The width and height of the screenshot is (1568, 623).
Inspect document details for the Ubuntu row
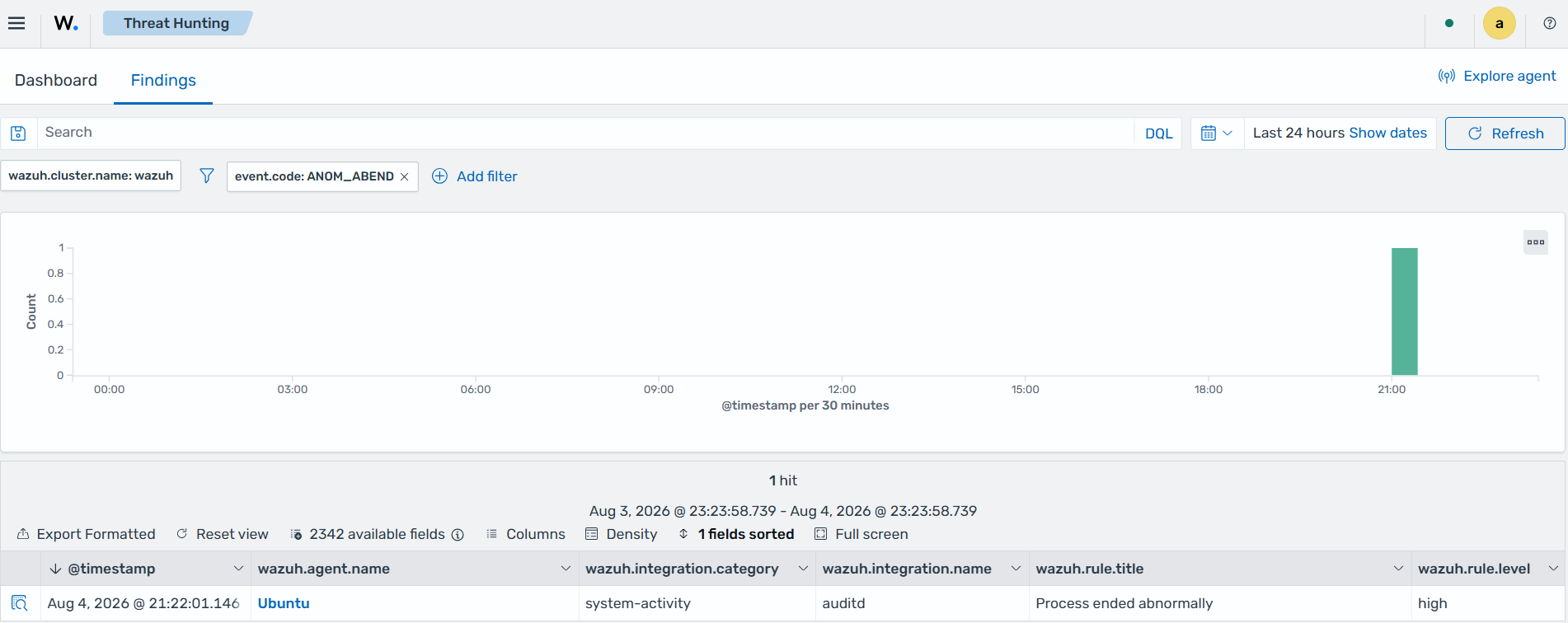coord(20,603)
